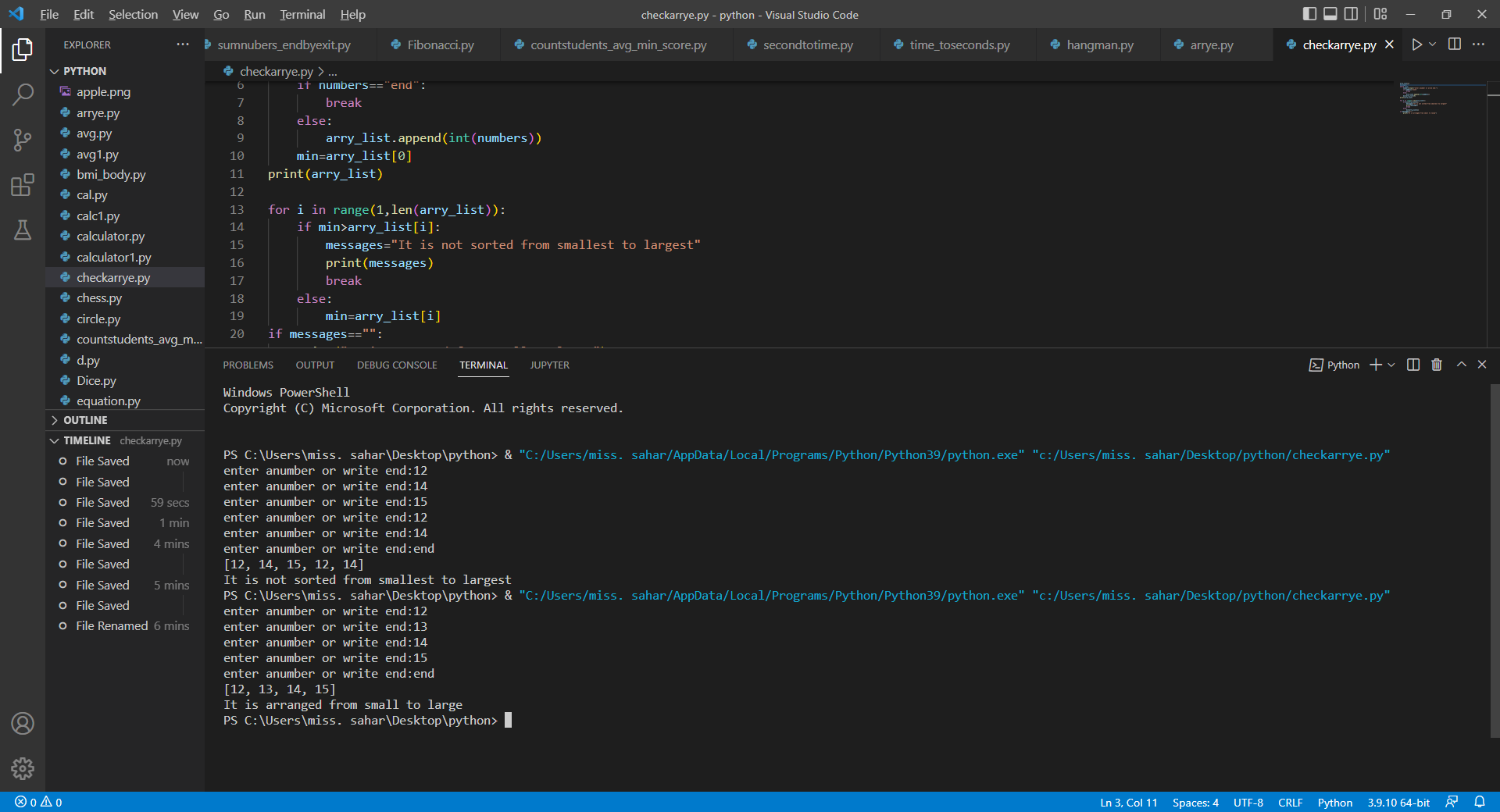This screenshot has width=1500, height=812.
Task: Kill the terminal with trash icon
Action: (1437, 365)
